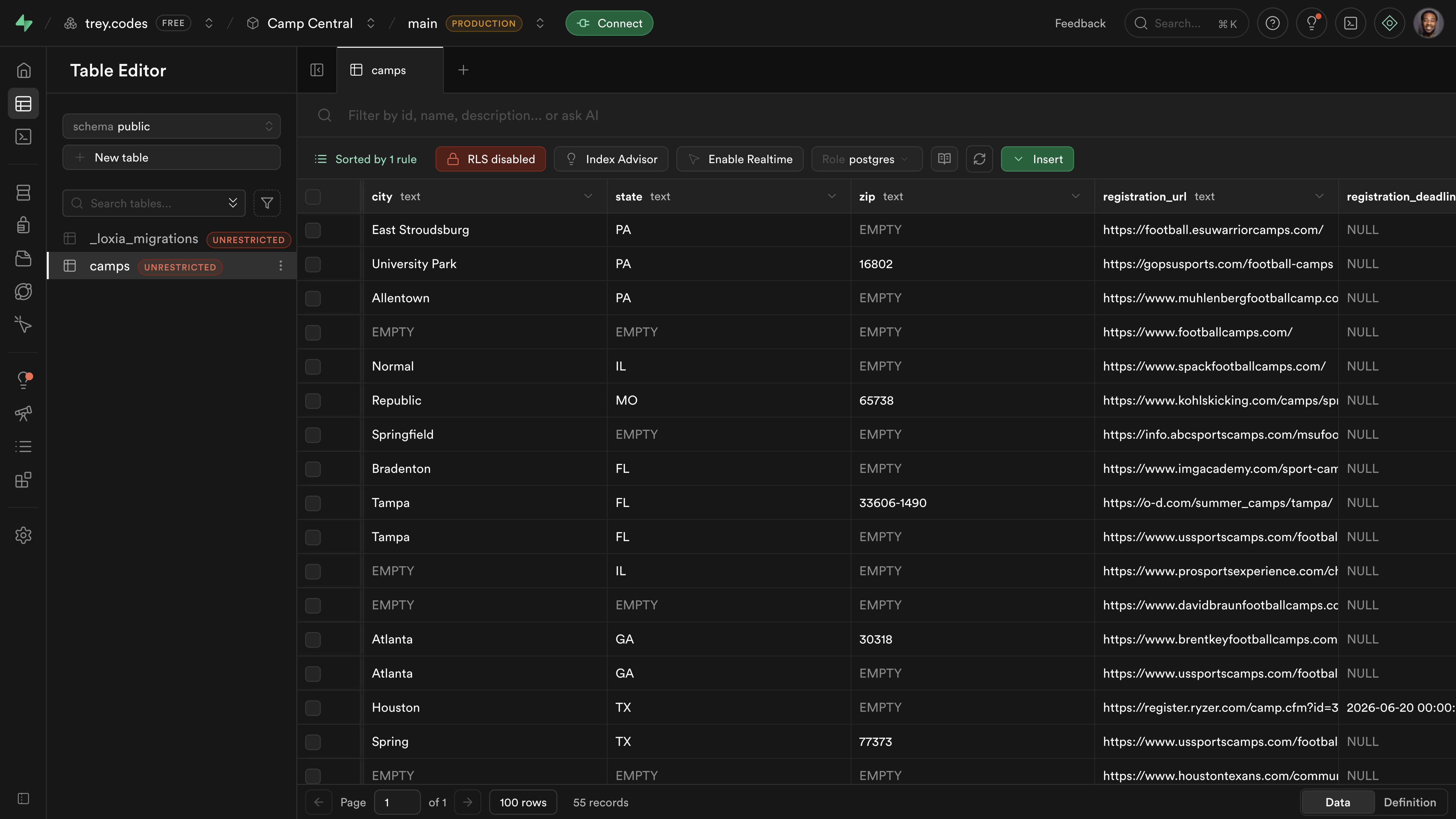Image resolution: width=1456 pixels, height=819 pixels.
Task: Open the schema public dropdown
Action: (x=171, y=127)
